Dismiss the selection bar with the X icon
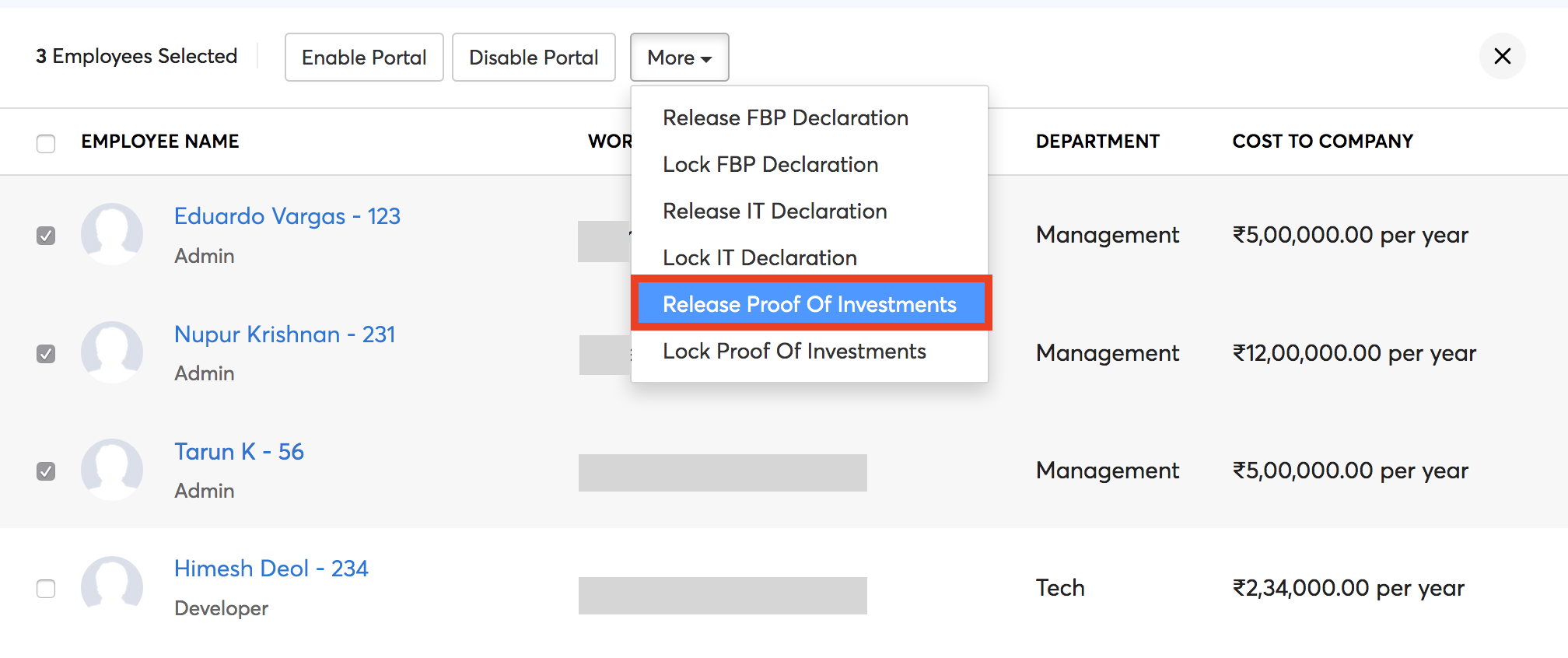This screenshot has height=658, width=1568. coord(1502,56)
